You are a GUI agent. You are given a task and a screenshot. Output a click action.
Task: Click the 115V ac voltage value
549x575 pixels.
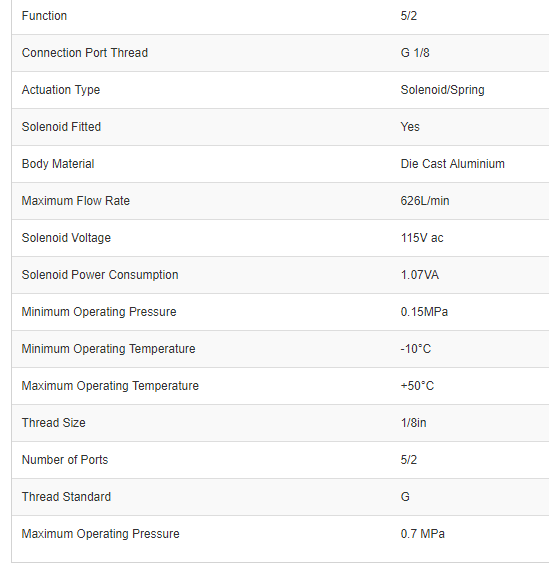pos(422,238)
